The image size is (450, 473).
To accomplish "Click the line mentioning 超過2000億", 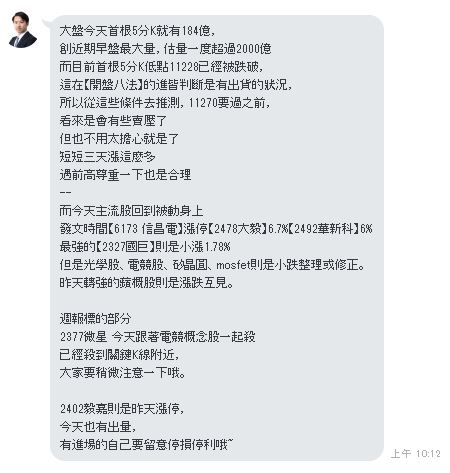I will click(x=165, y=49).
